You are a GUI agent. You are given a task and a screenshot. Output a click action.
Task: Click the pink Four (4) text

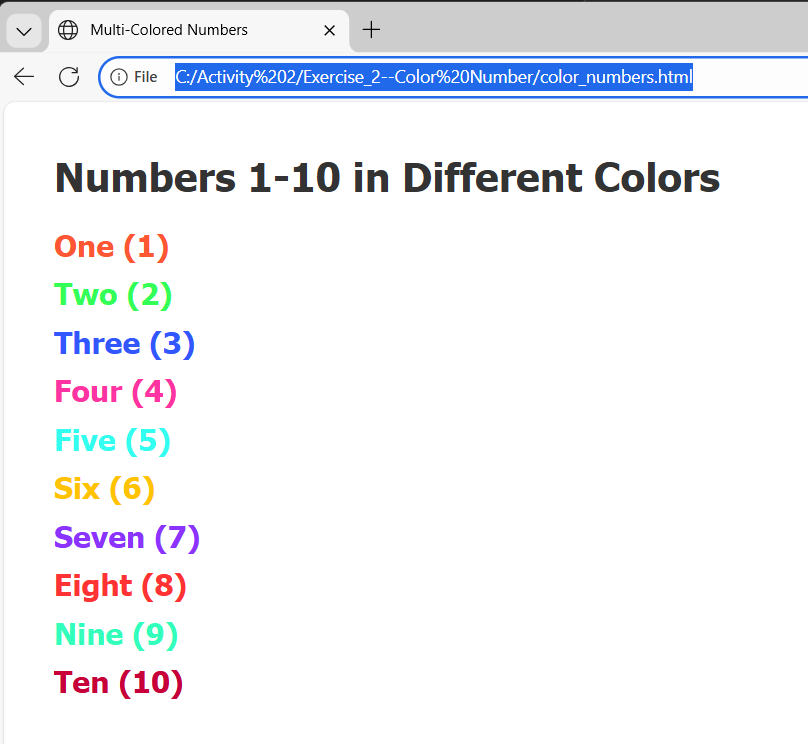point(115,392)
